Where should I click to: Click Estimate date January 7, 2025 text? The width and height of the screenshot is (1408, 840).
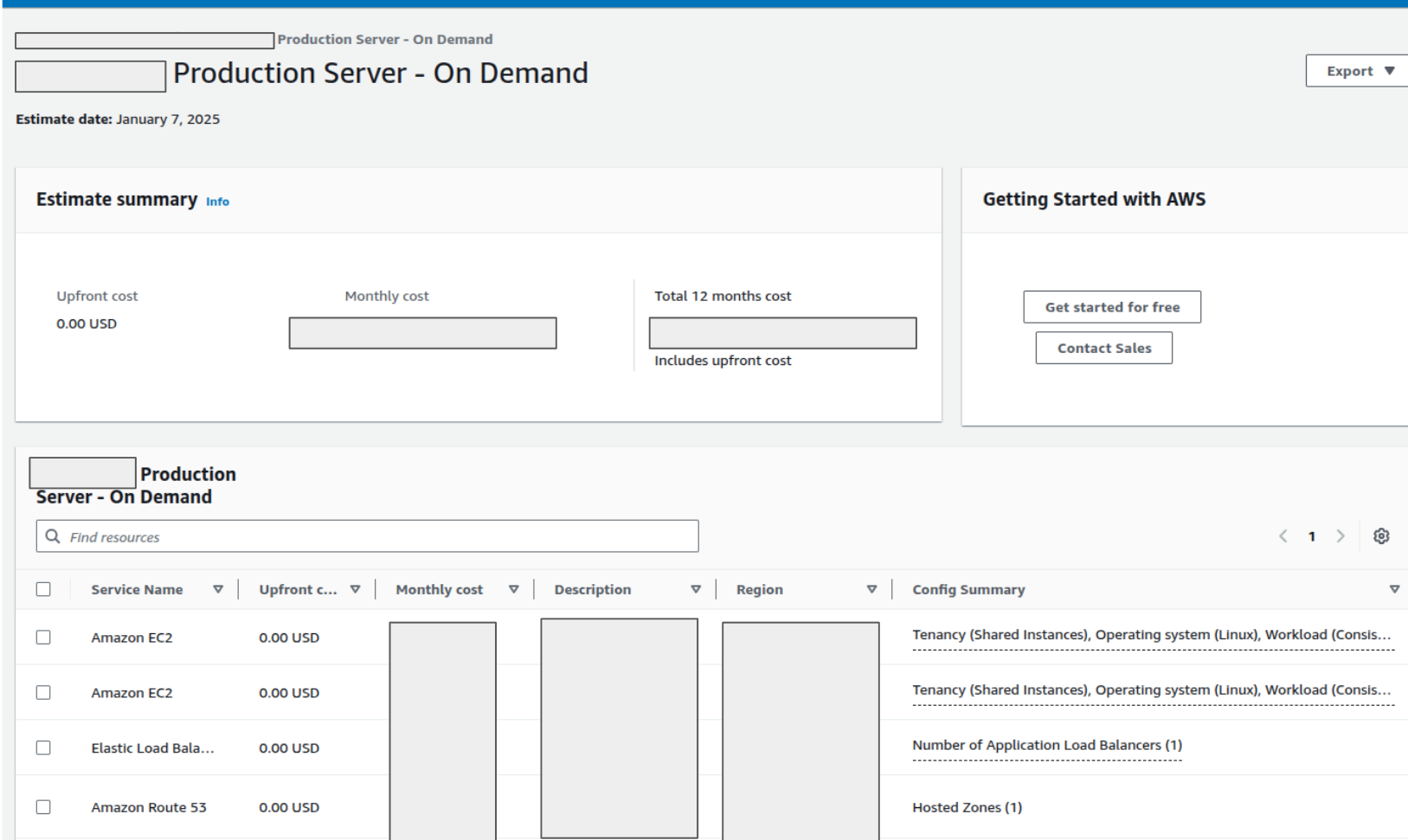(x=118, y=119)
